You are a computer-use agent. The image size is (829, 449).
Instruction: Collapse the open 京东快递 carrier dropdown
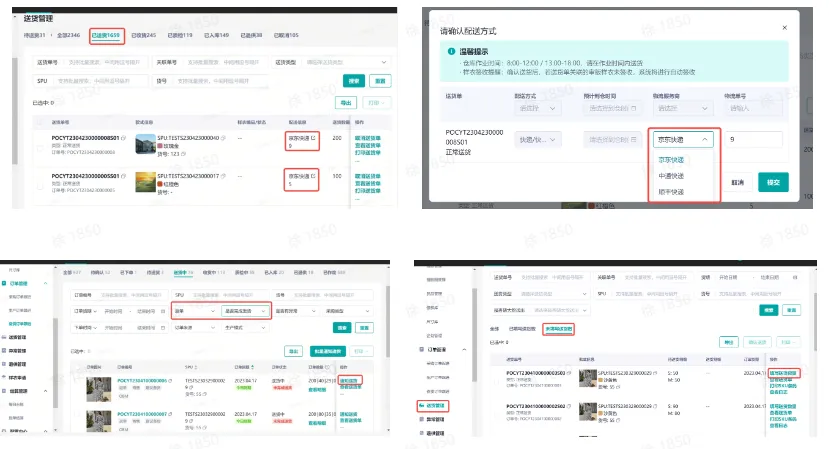683,140
